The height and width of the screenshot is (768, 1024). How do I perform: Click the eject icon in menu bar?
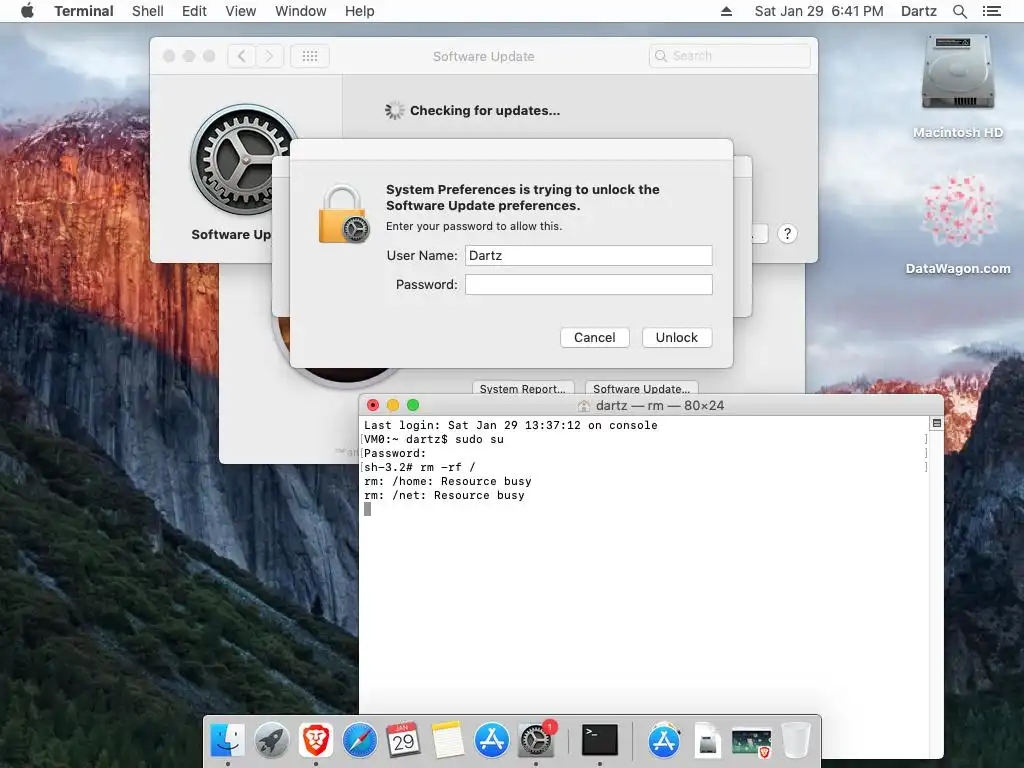(x=726, y=11)
